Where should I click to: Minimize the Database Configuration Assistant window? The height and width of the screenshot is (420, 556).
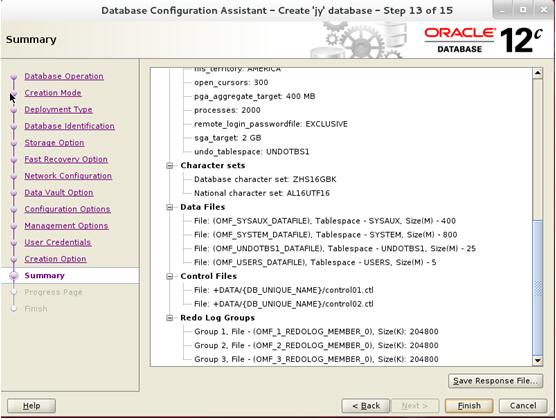[502, 10]
